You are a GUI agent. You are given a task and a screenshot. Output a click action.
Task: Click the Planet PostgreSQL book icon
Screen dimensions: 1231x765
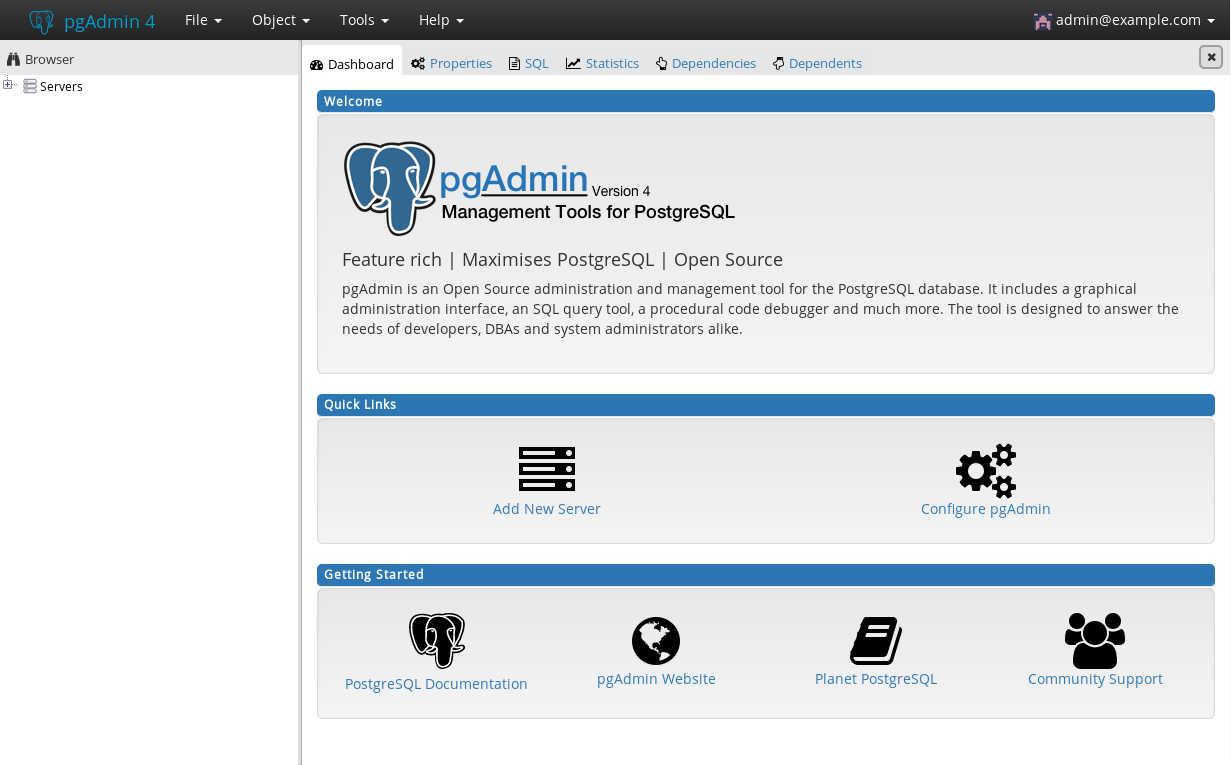[x=876, y=640]
